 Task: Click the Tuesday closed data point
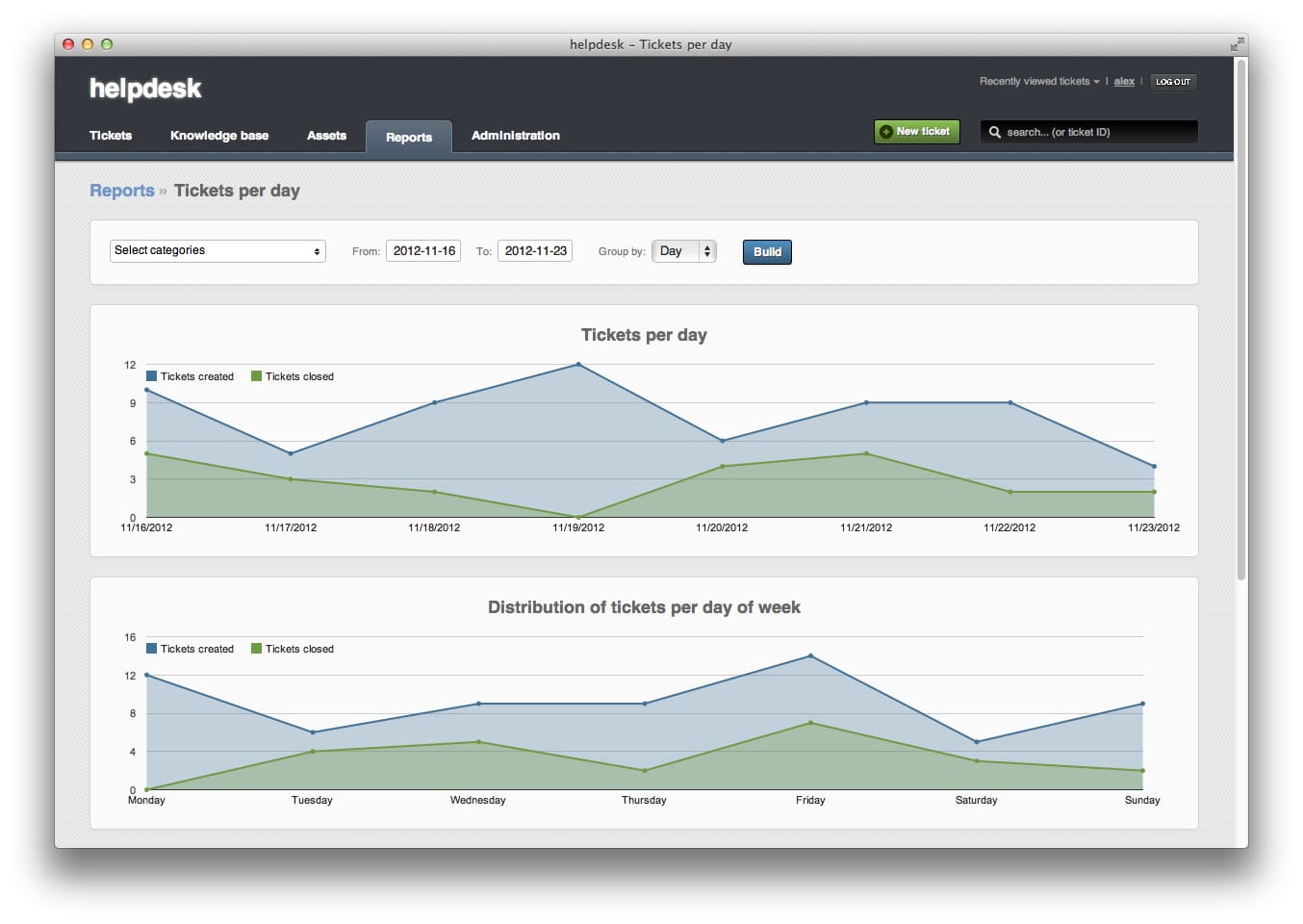coord(313,752)
